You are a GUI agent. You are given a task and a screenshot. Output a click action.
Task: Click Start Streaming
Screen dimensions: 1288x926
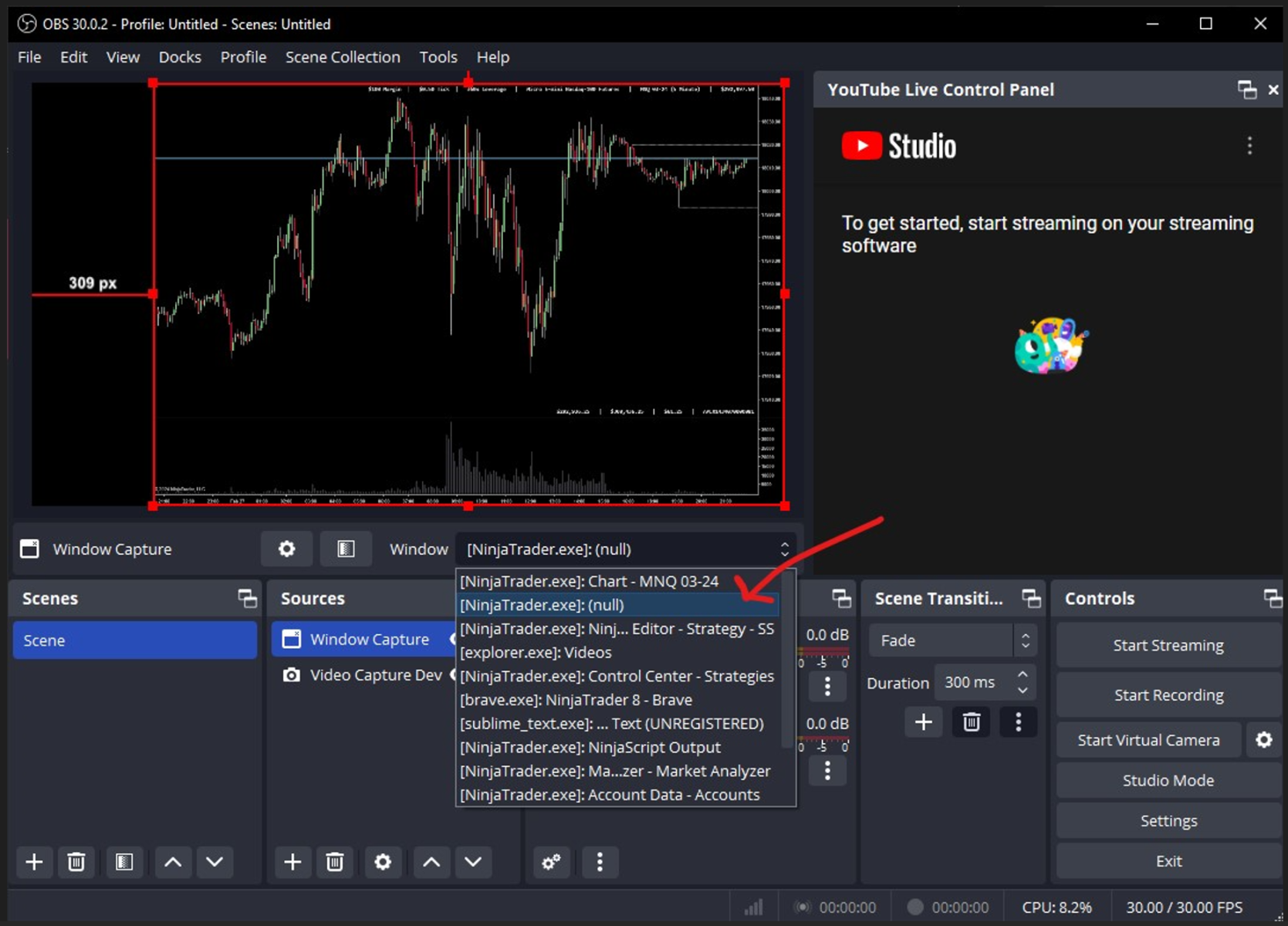1168,645
